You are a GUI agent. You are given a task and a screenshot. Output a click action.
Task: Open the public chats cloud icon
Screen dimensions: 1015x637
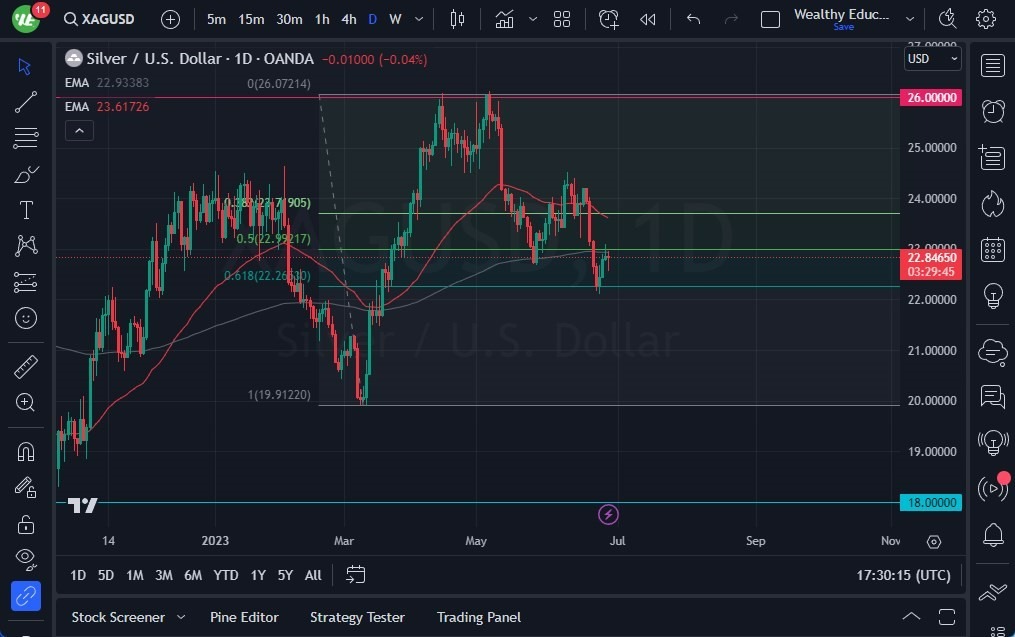point(993,353)
